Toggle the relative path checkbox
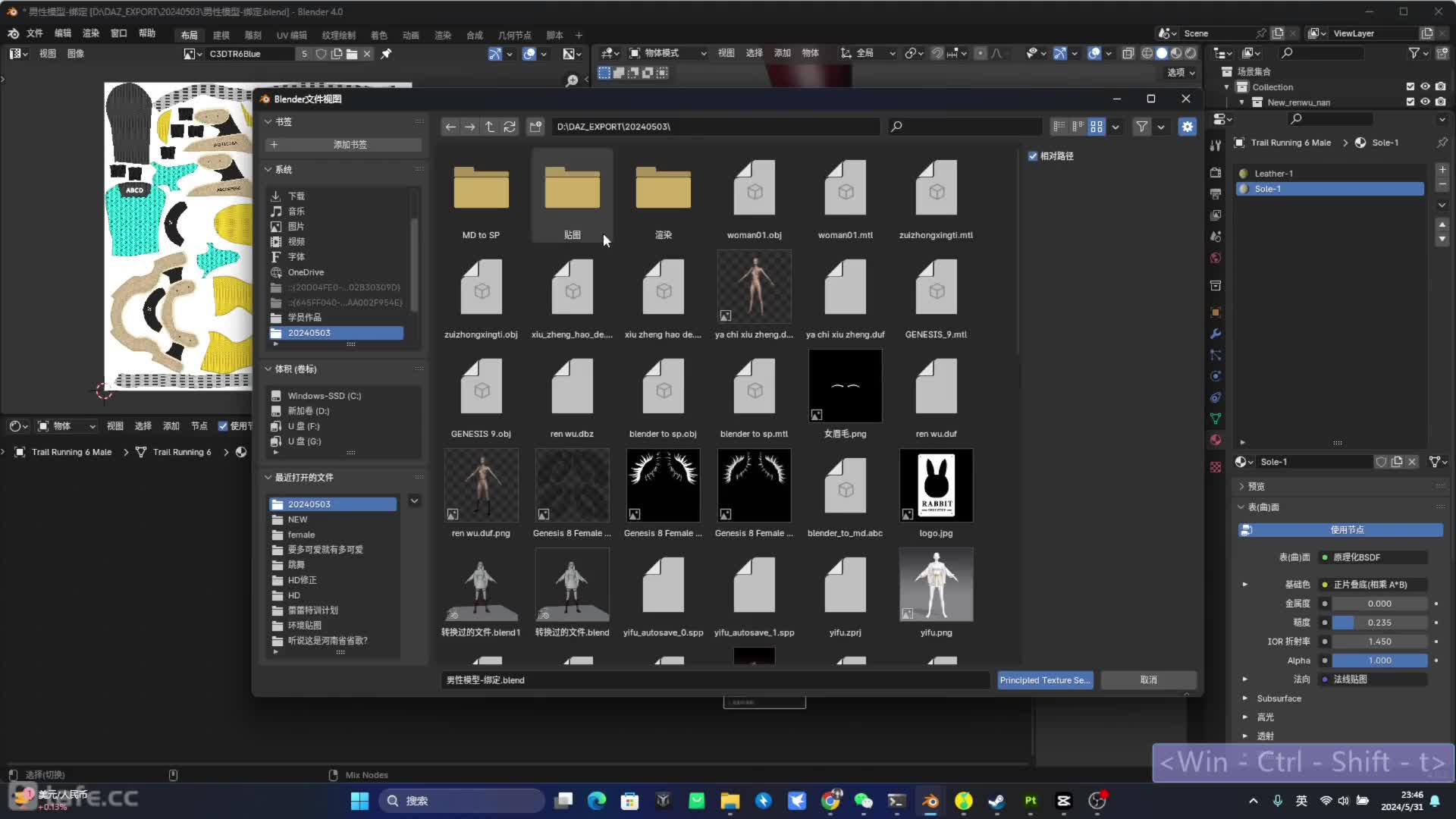The image size is (1456, 819). point(1032,156)
